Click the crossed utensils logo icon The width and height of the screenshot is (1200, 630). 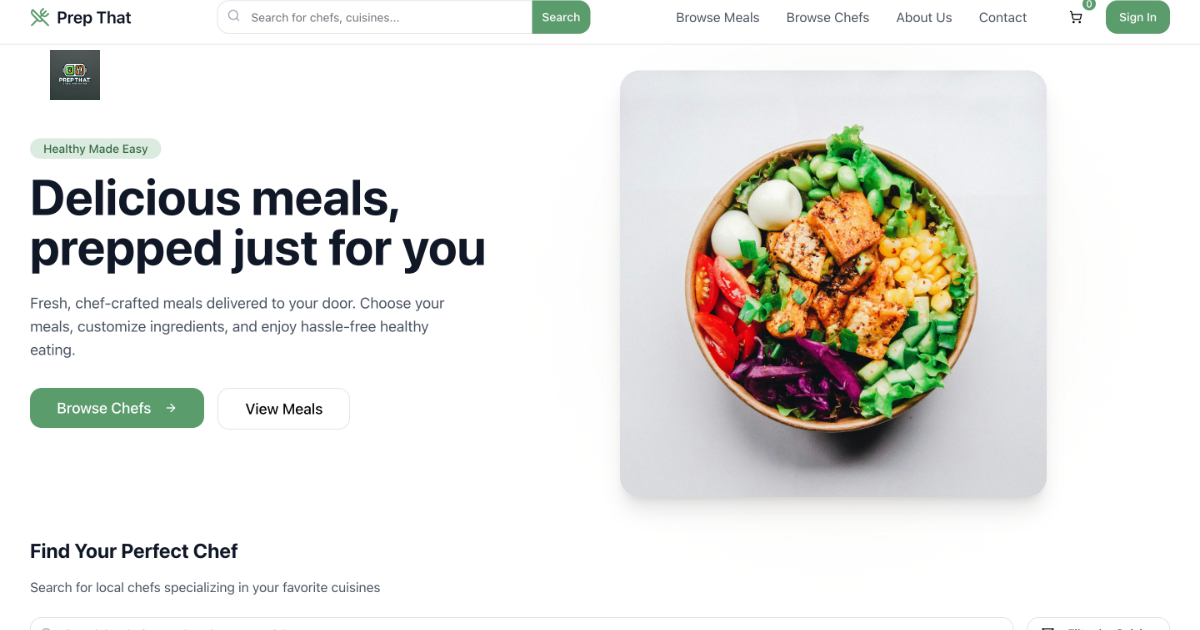click(39, 17)
